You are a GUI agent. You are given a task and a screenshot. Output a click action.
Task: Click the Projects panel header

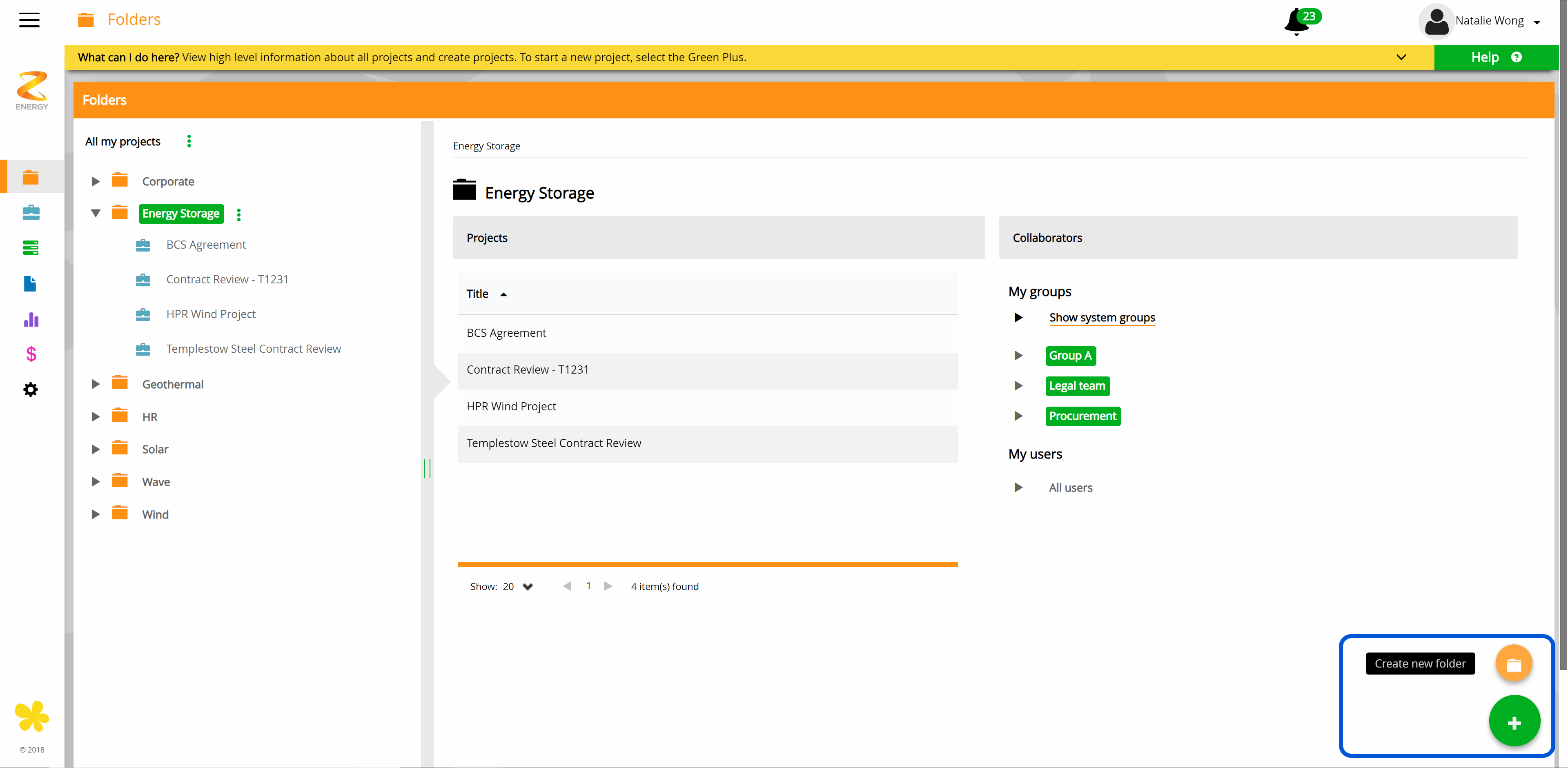718,238
